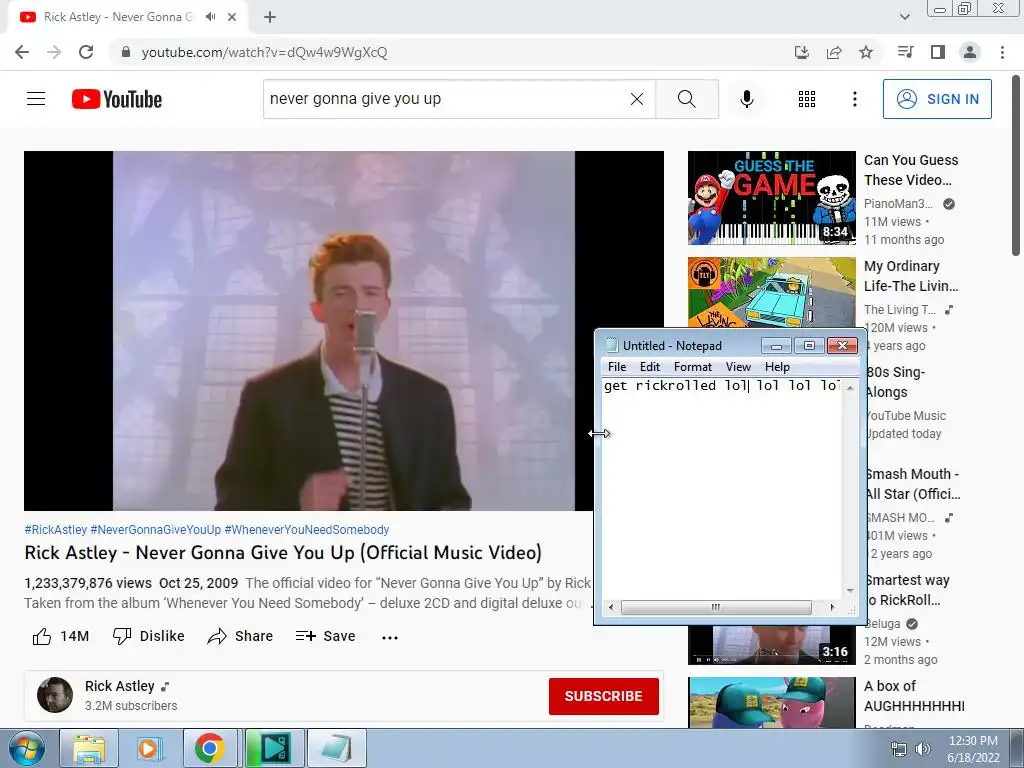The image size is (1024, 768).
Task: Start voice search with microphone
Action: click(746, 99)
